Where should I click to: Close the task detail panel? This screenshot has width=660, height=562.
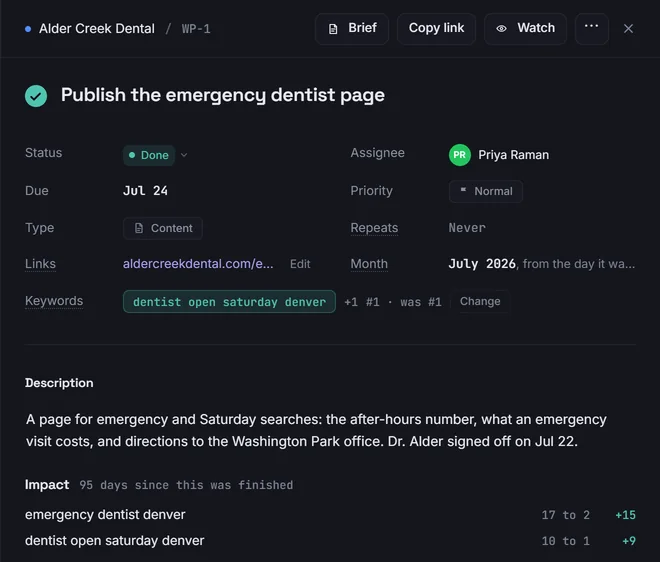pos(628,29)
